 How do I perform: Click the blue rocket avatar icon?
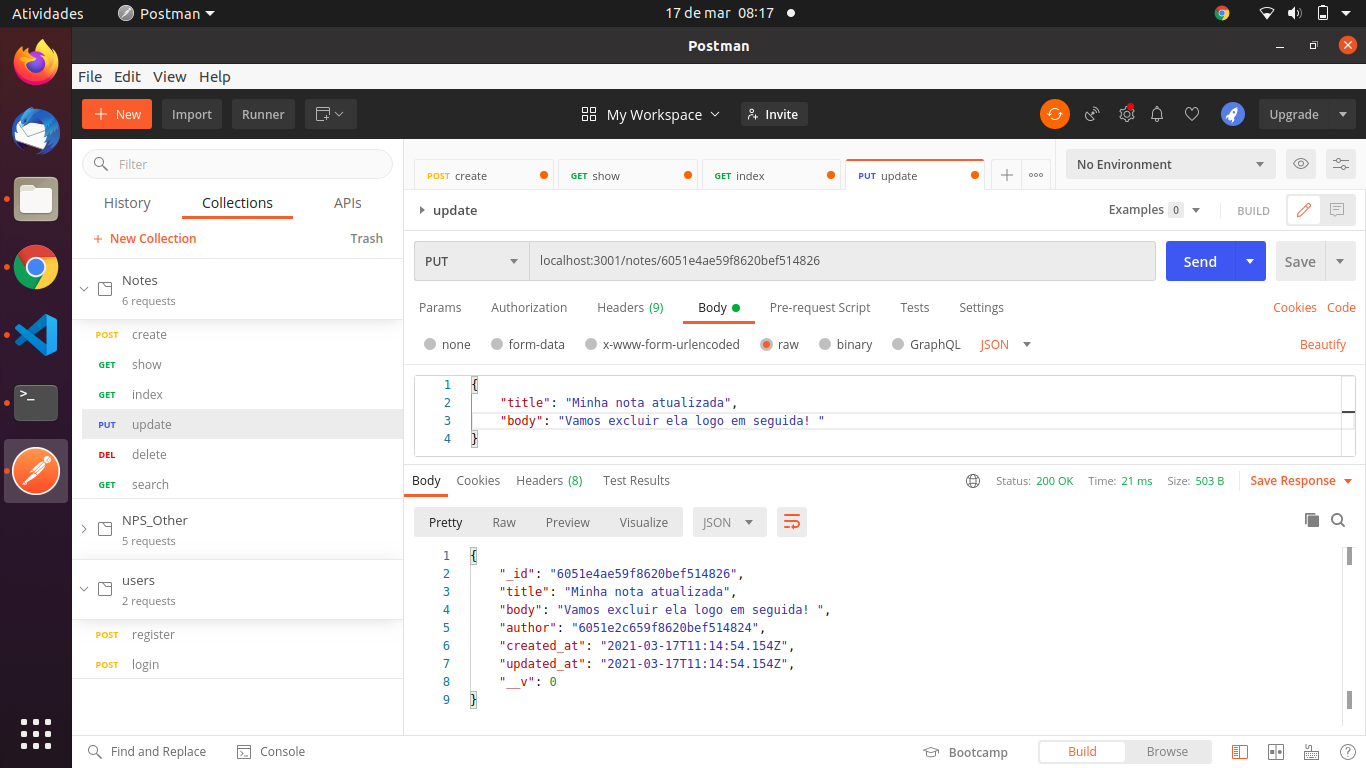[x=1232, y=114]
